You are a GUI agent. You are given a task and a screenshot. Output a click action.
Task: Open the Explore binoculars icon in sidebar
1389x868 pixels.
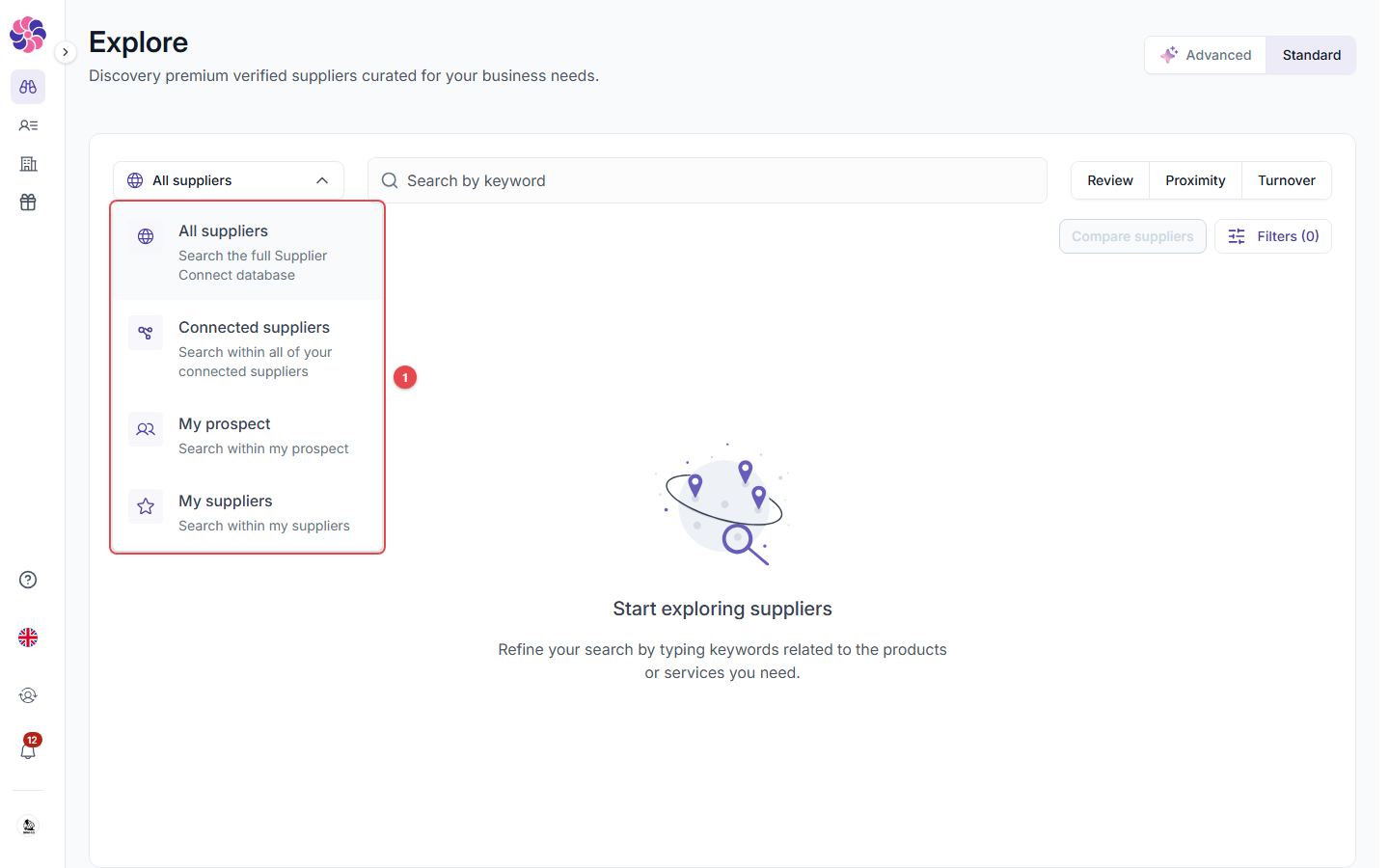(28, 87)
